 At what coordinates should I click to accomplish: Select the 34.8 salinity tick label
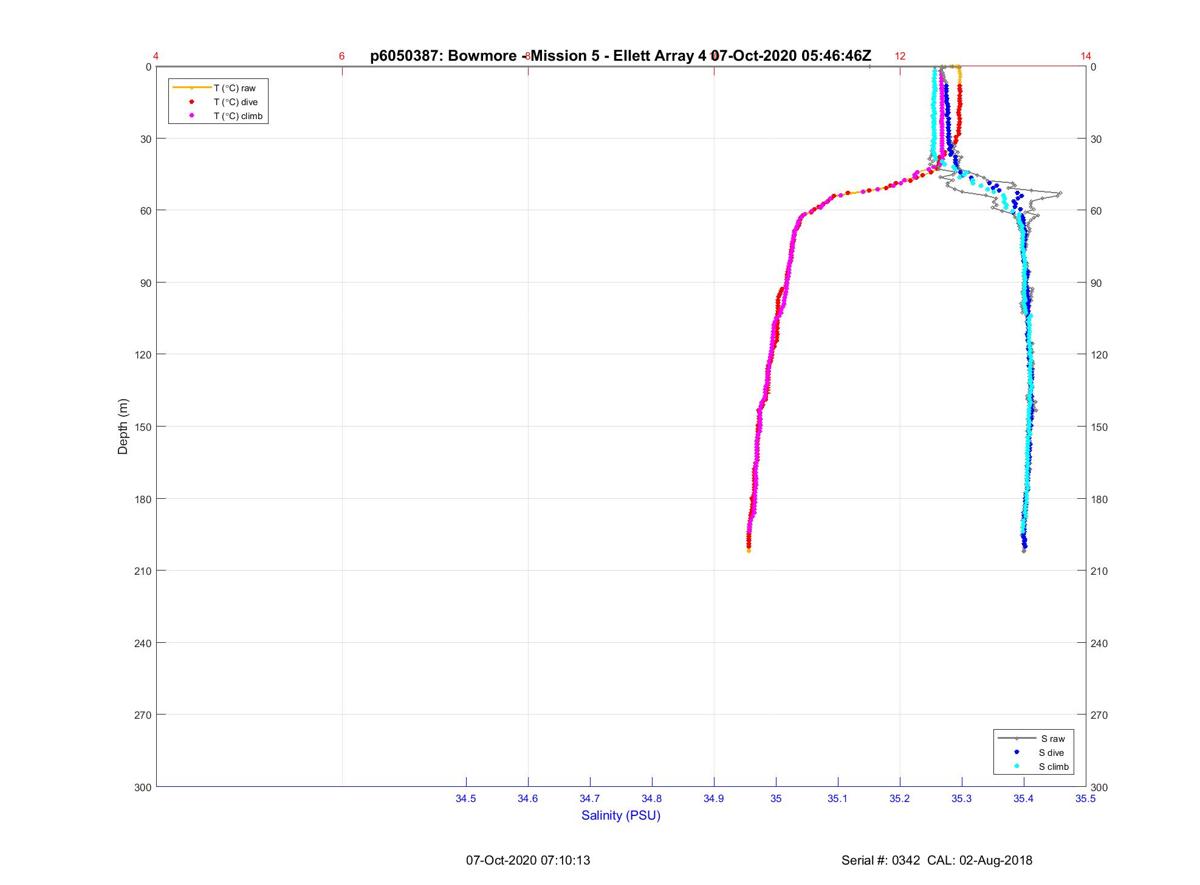tap(652, 799)
